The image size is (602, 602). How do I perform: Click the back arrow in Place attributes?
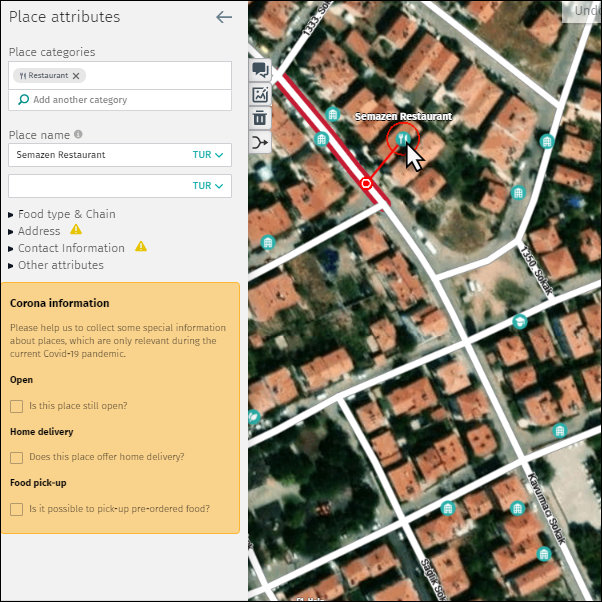point(224,17)
